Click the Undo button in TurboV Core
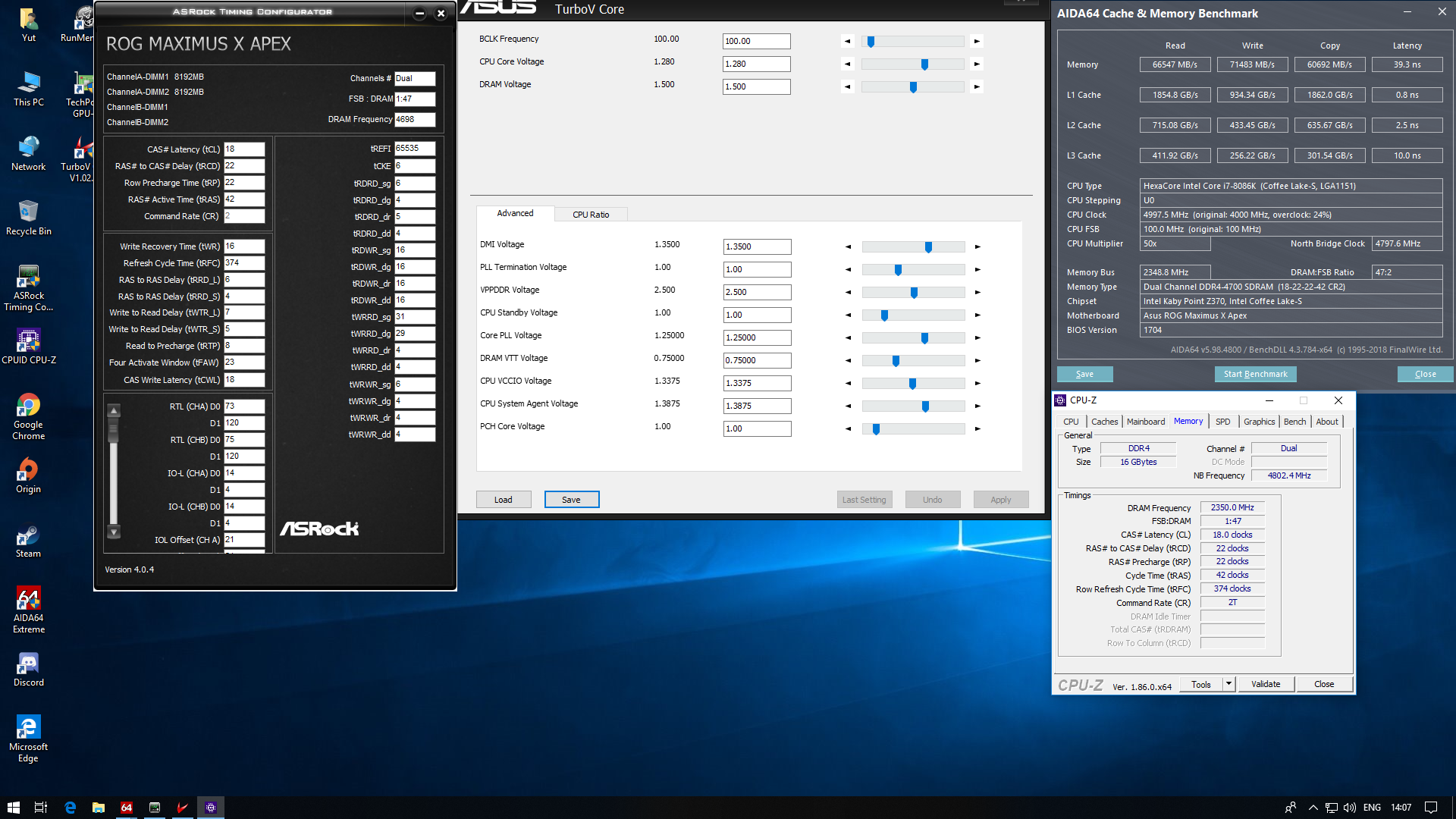 tap(933, 500)
